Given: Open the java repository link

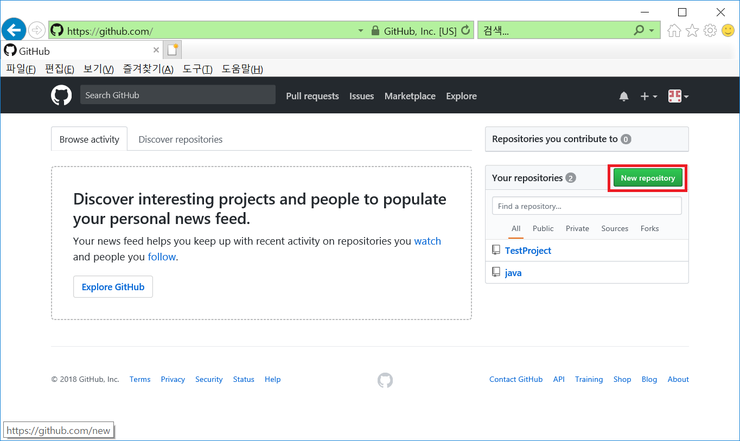Looking at the screenshot, I should (513, 272).
